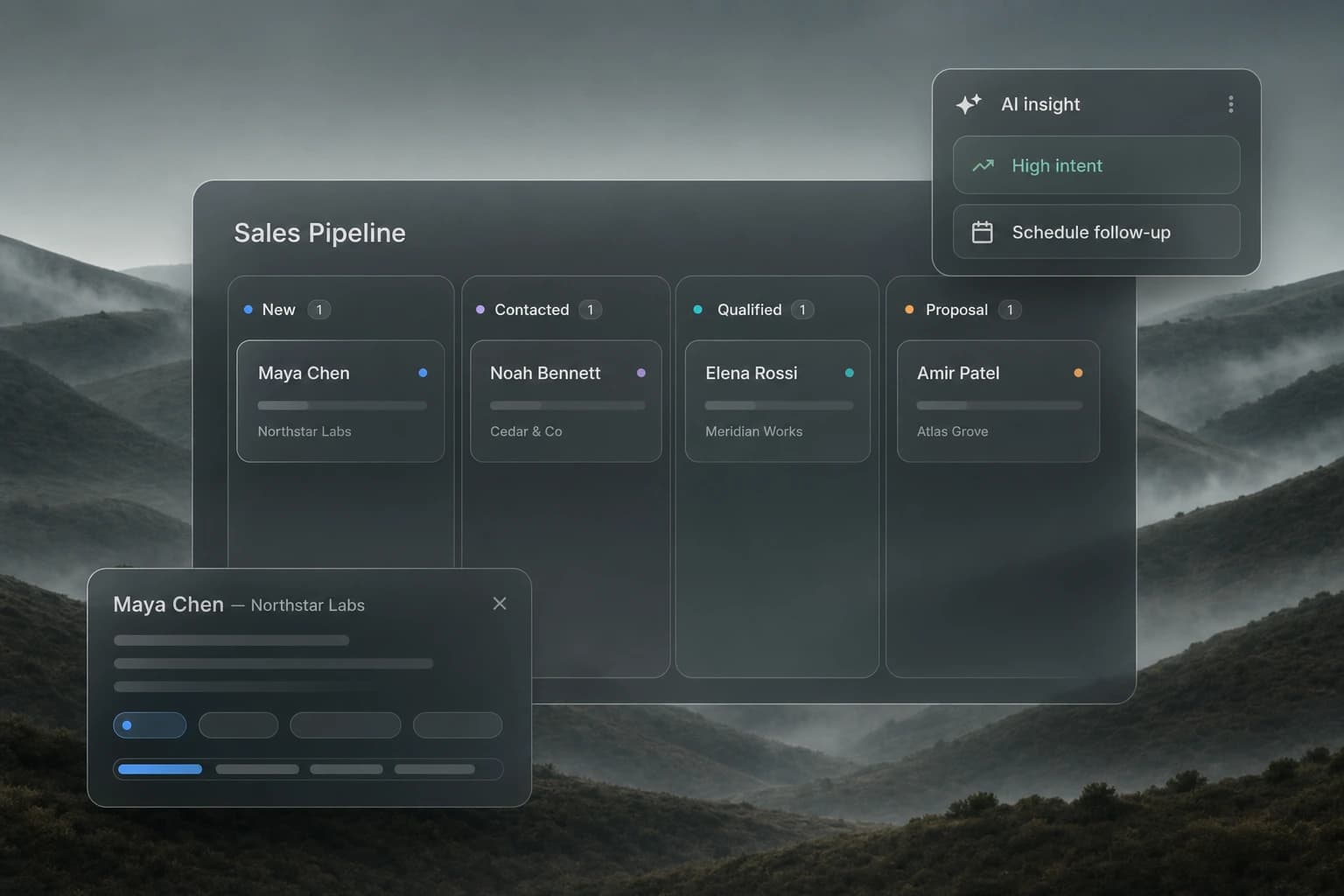1344x896 pixels.
Task: Click the Proposal column header label
Action: pyautogui.click(x=956, y=310)
